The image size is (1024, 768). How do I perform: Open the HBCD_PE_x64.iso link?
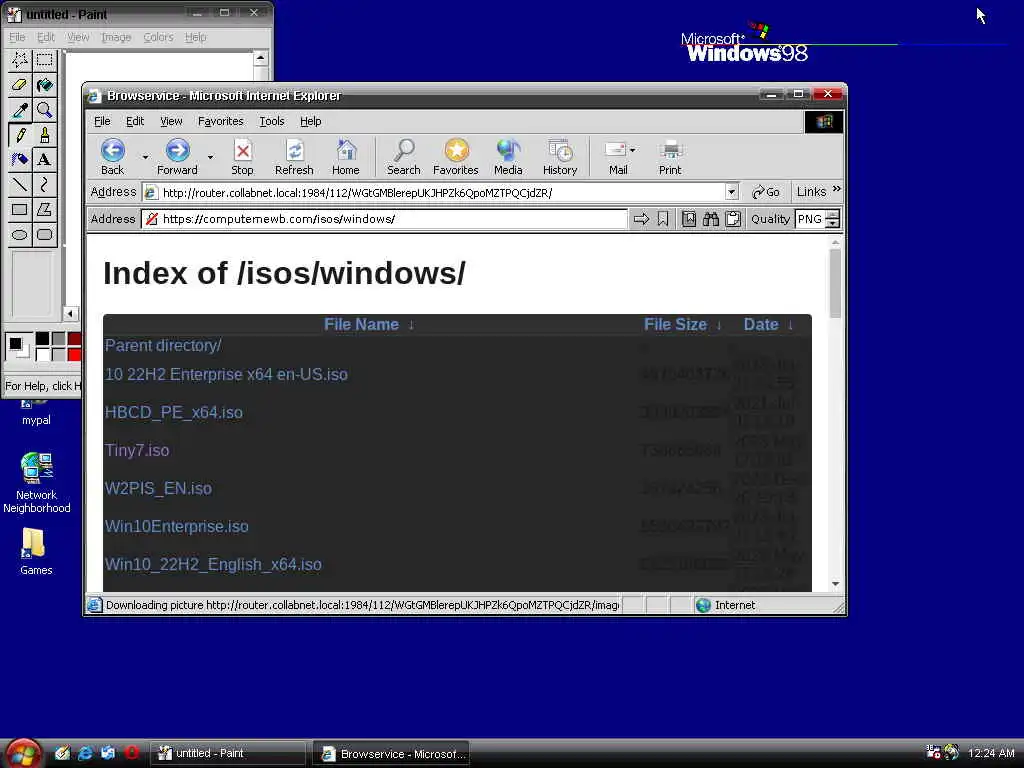pos(174,413)
